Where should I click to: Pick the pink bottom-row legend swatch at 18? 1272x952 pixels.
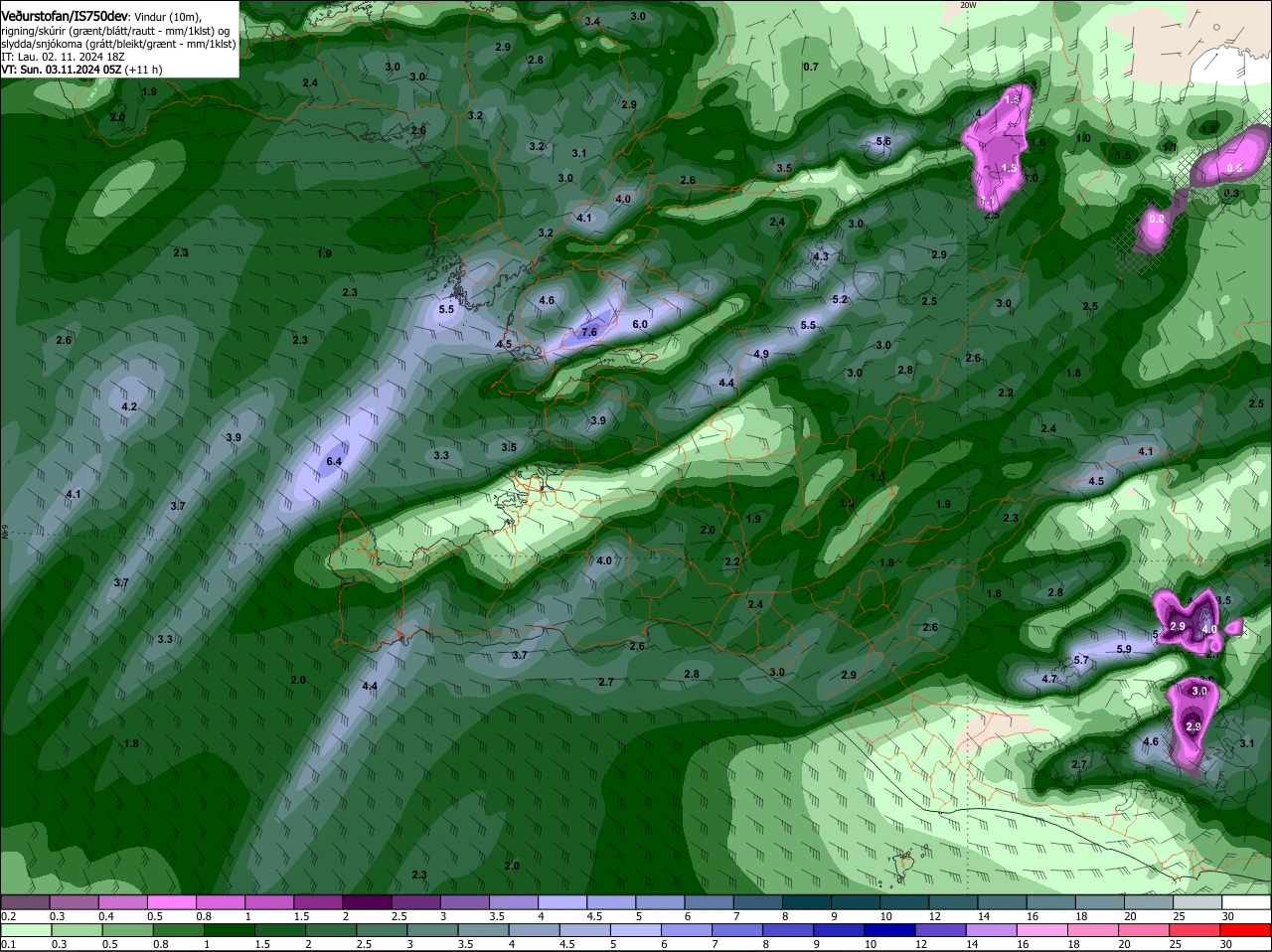click(1093, 930)
